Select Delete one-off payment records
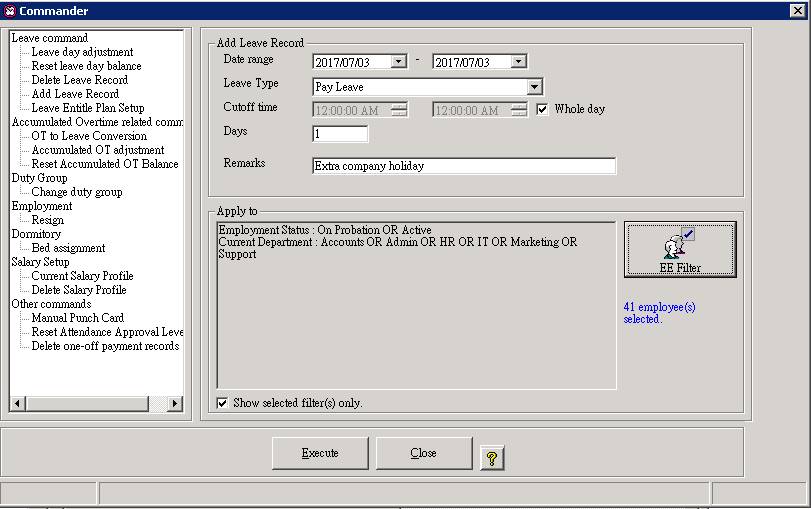811x509 pixels. click(106, 346)
